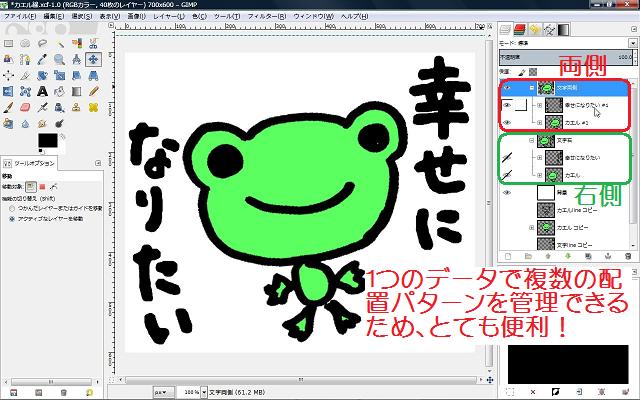Select the Select by Color tool

tap(76, 43)
